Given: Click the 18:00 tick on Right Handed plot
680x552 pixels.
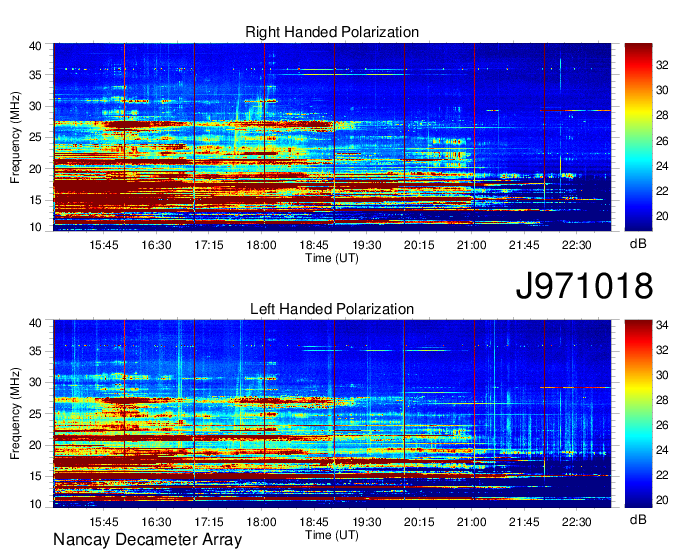Looking at the screenshot, I should pos(262,245).
